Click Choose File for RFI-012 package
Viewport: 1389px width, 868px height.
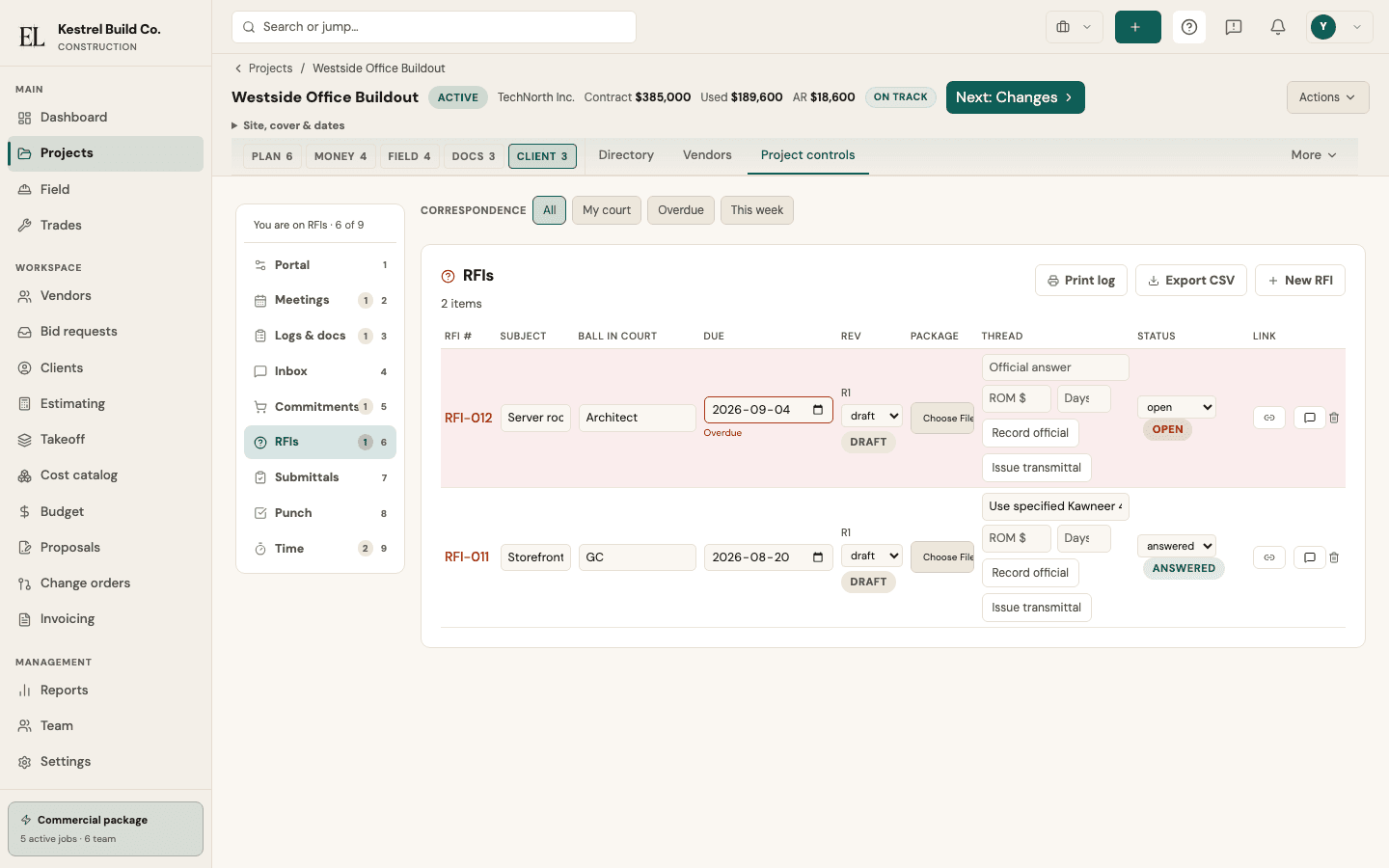point(942,418)
